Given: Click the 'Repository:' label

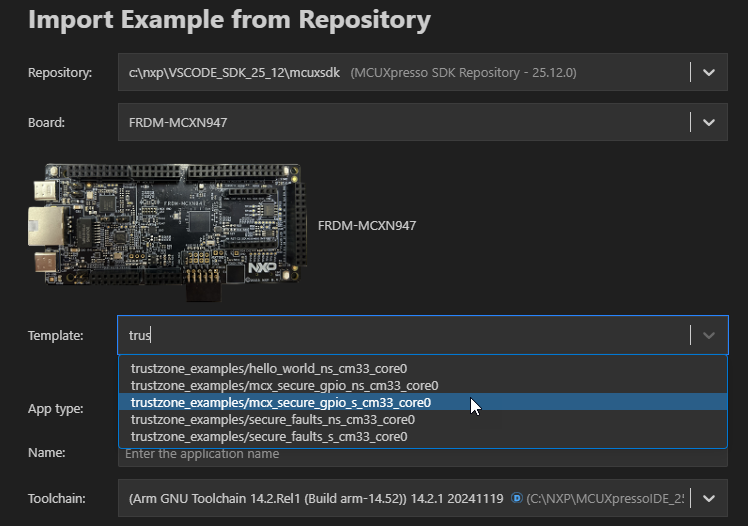Looking at the screenshot, I should [60, 72].
